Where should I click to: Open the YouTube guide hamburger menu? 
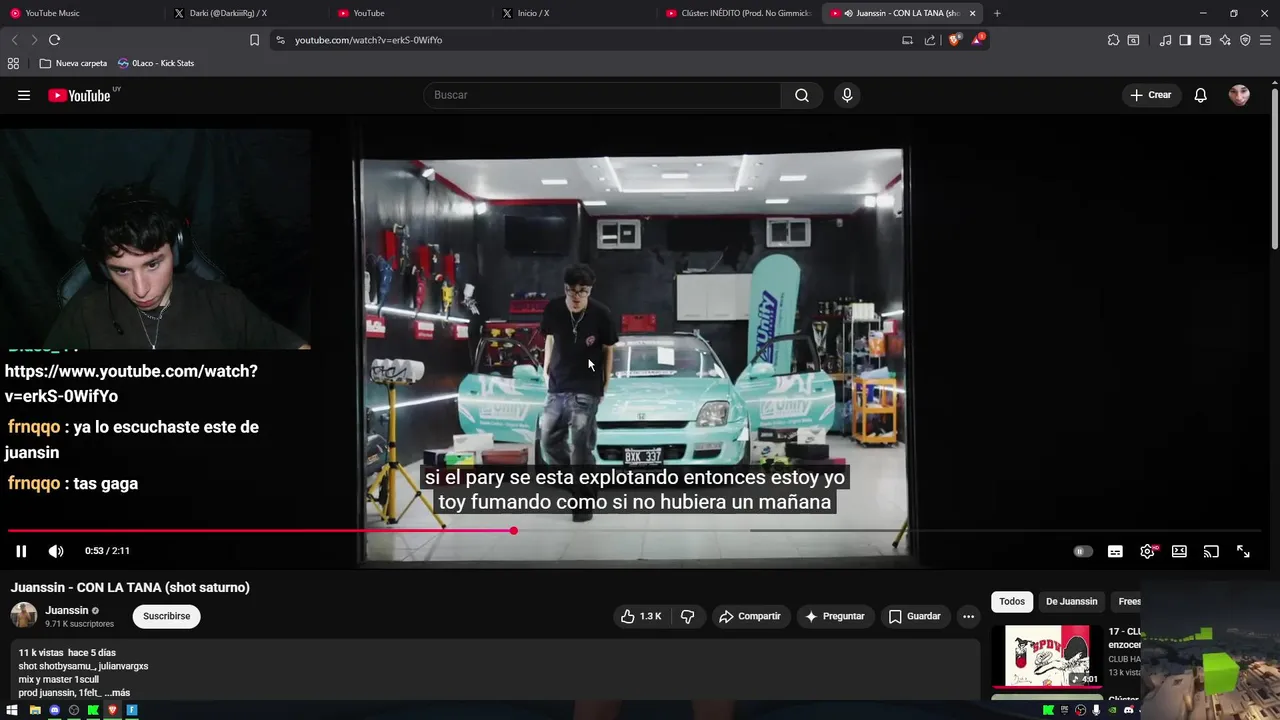(x=24, y=95)
